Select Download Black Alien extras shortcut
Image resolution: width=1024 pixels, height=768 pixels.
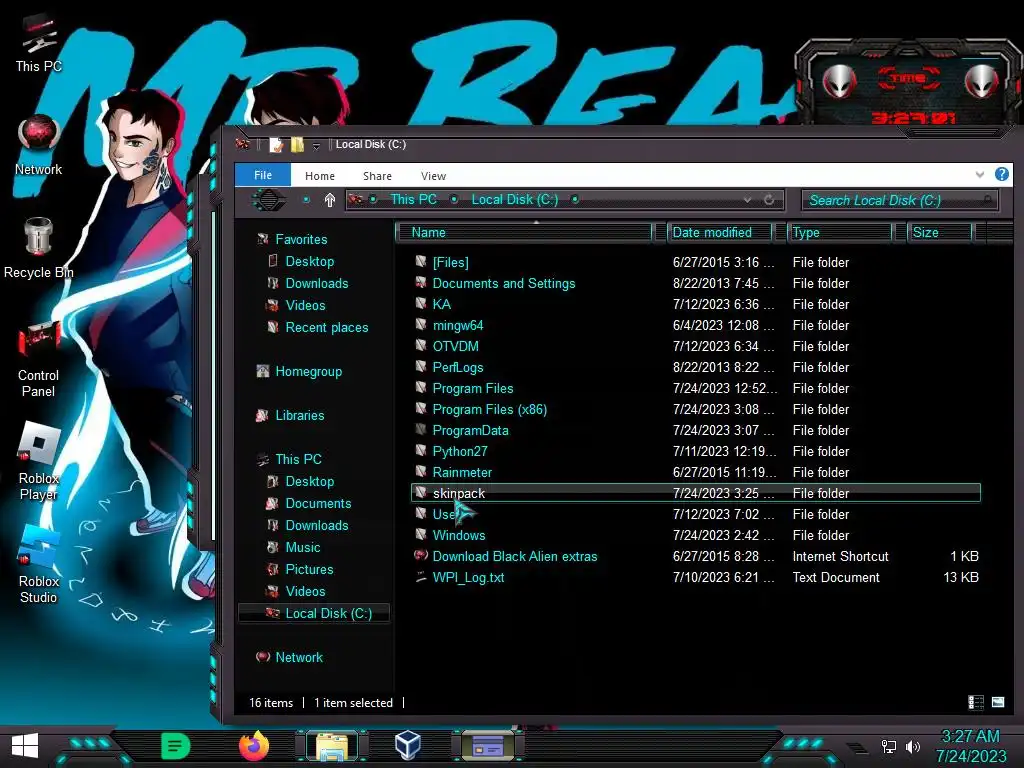515,556
